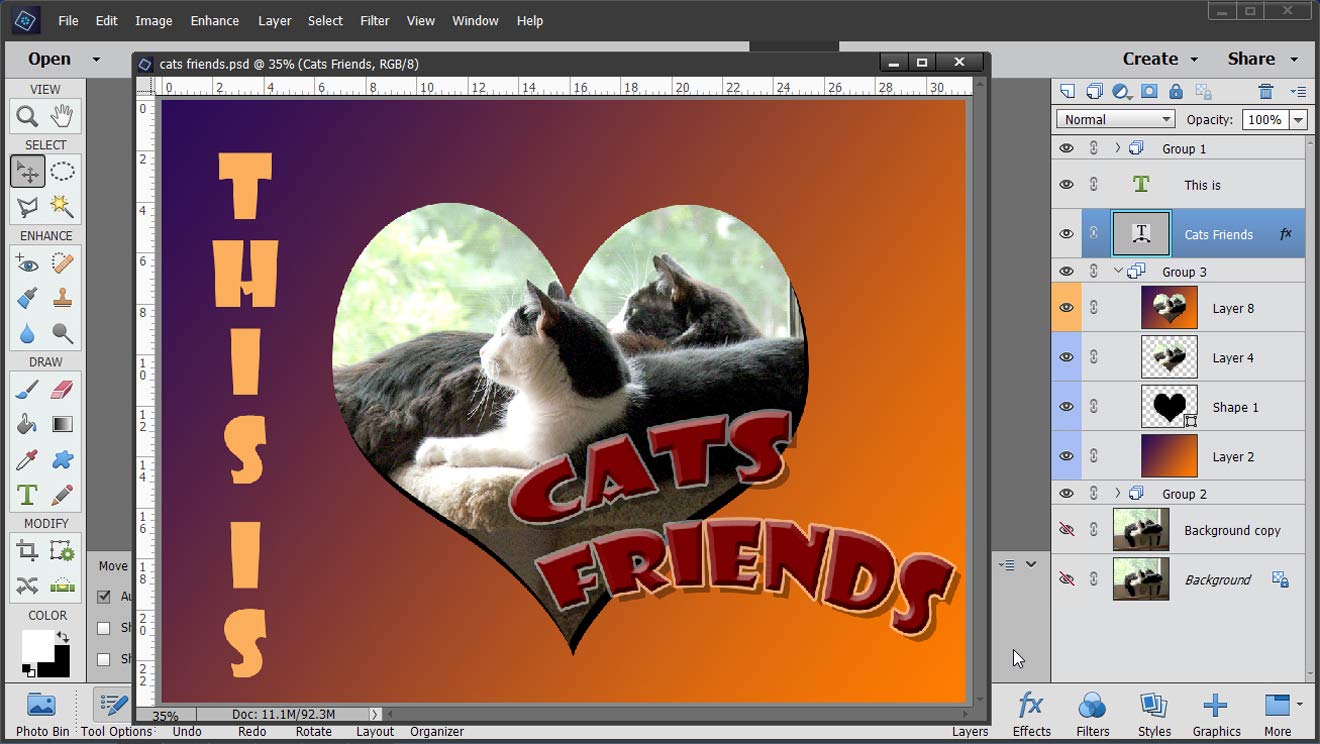Select the Custom Shape tool
Viewport: 1320px width, 744px height.
click(x=62, y=460)
